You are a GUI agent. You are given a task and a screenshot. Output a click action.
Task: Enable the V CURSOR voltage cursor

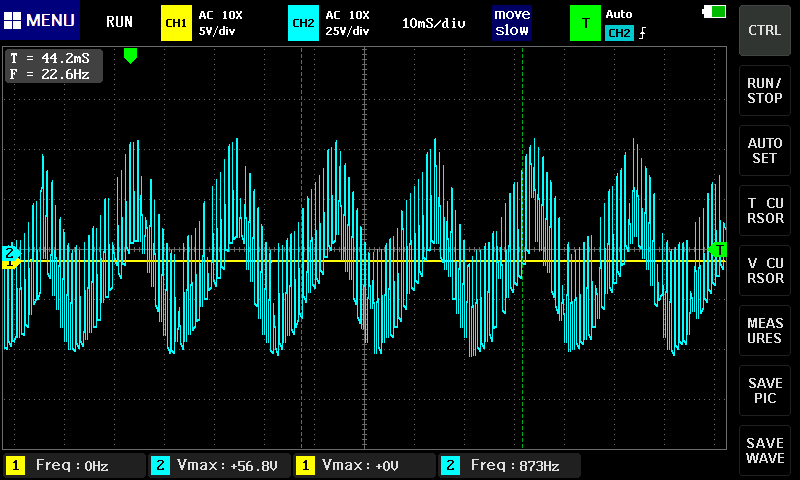[765, 270]
